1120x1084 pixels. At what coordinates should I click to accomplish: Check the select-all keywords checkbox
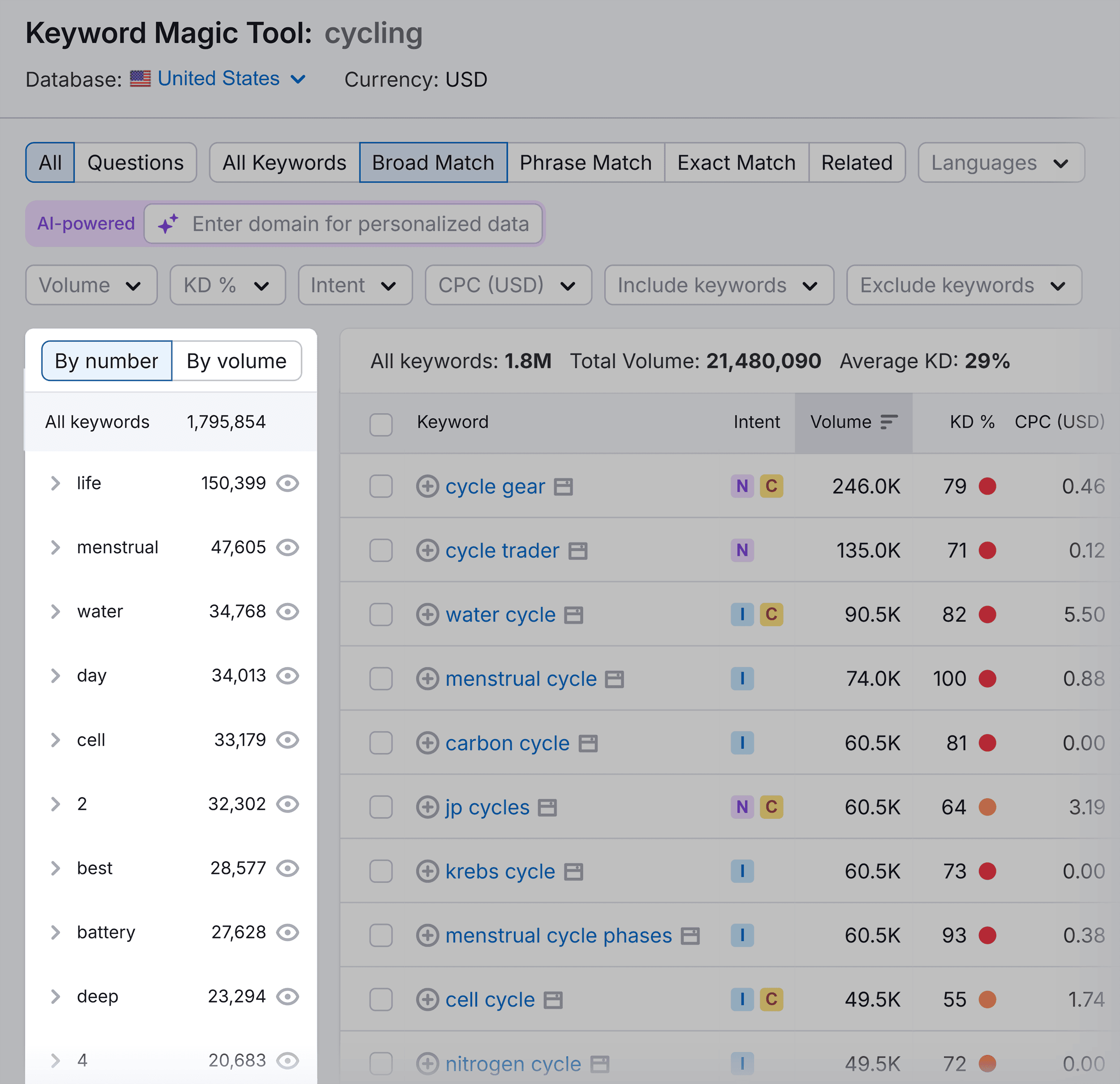pyautogui.click(x=381, y=425)
